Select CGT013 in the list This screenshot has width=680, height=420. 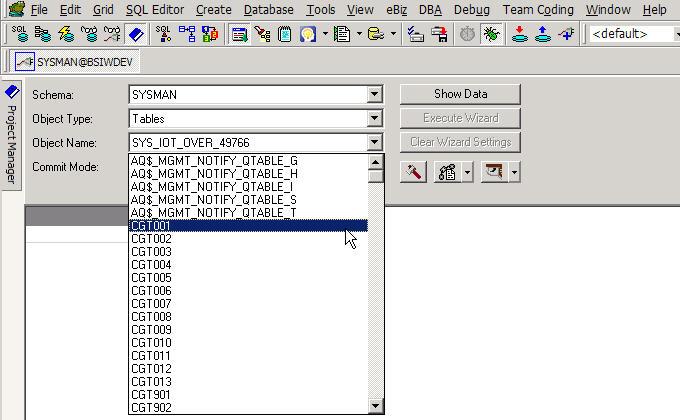[x=248, y=382]
